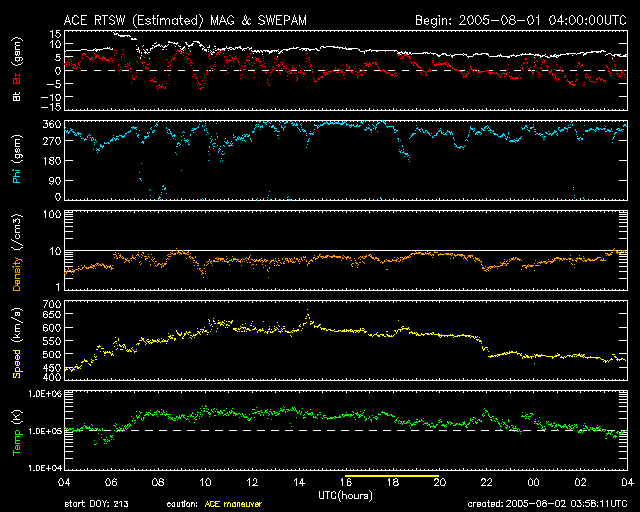This screenshot has height=512, width=640.
Task: Click the yellow maneuver bar on time axis
Action: (x=391, y=477)
